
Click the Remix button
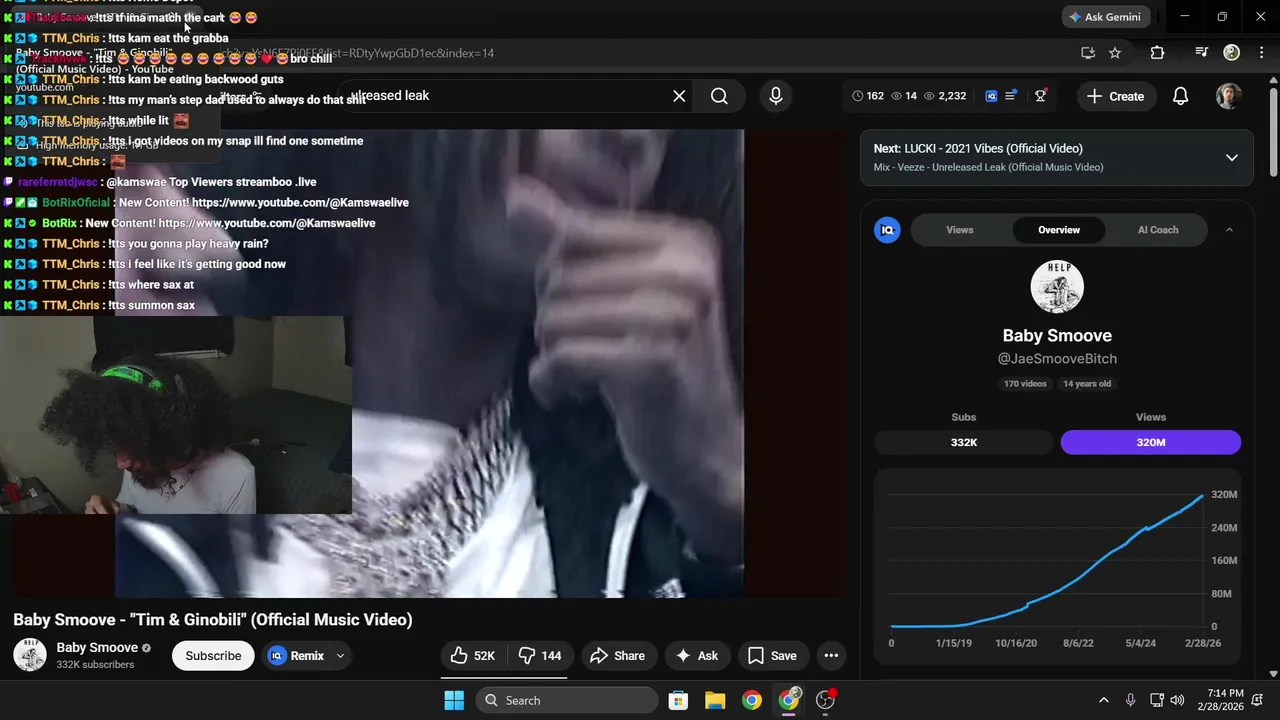[296, 656]
